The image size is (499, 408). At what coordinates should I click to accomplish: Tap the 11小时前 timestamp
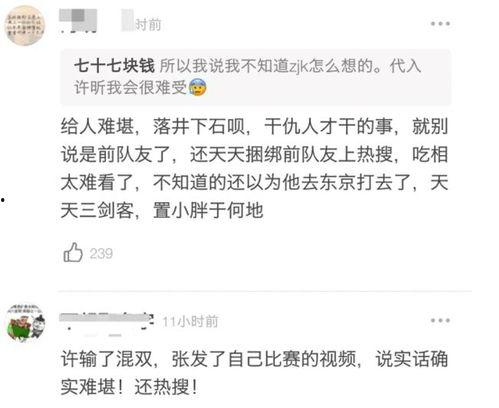click(190, 322)
